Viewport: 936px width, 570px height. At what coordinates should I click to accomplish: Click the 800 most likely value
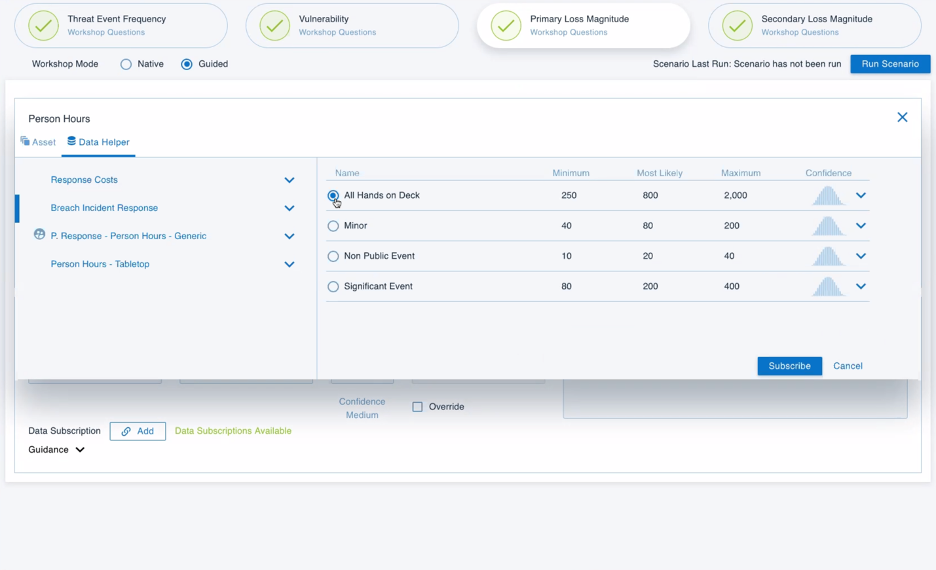coord(651,195)
